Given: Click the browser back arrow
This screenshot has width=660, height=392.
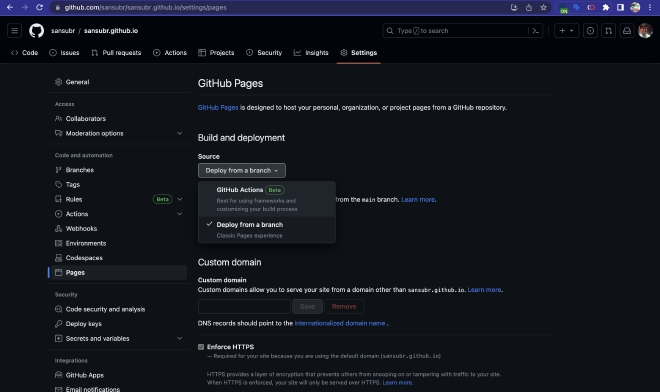Looking at the screenshot, I should 10,7.
